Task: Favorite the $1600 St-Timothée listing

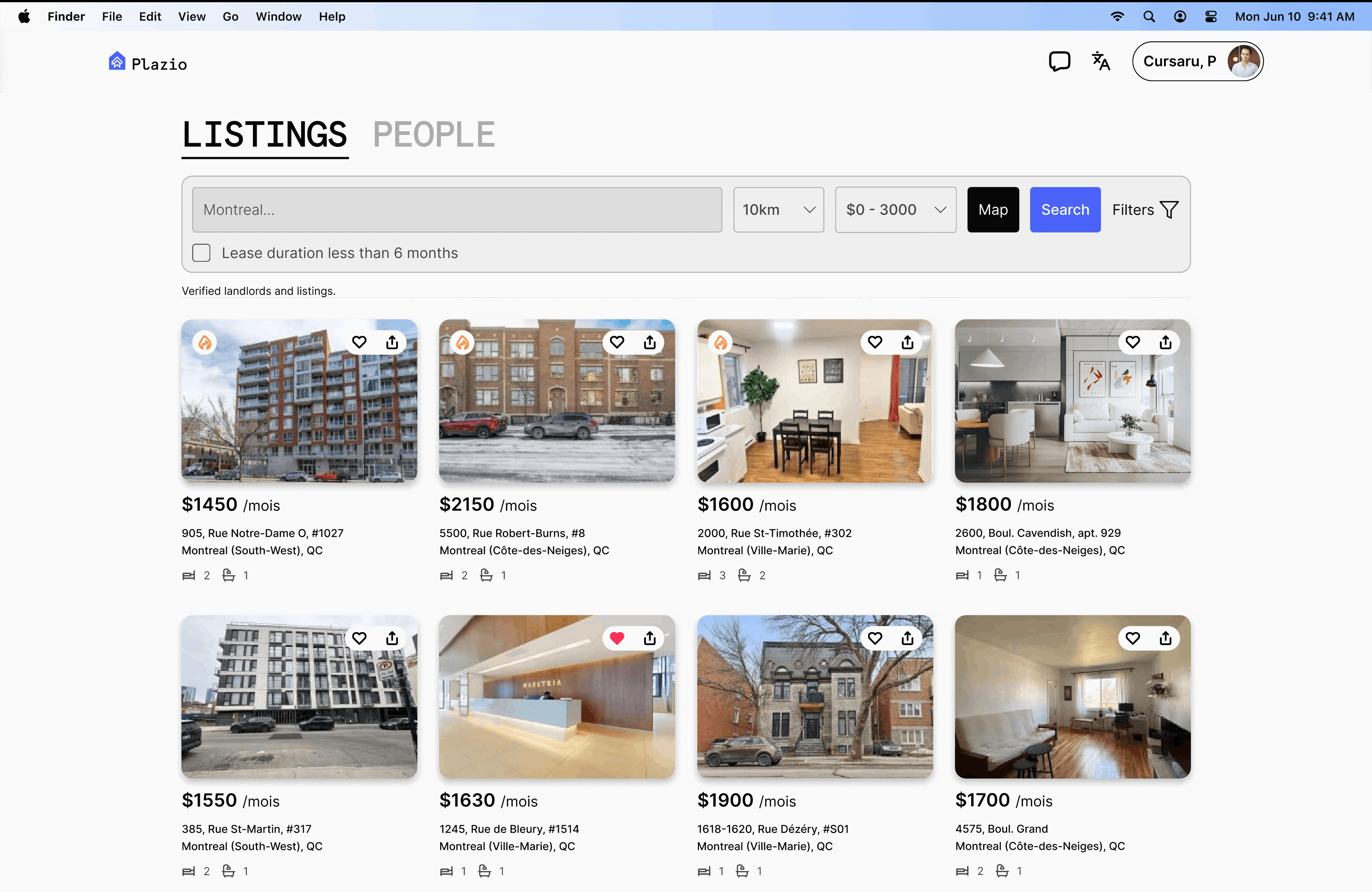Action: (874, 342)
